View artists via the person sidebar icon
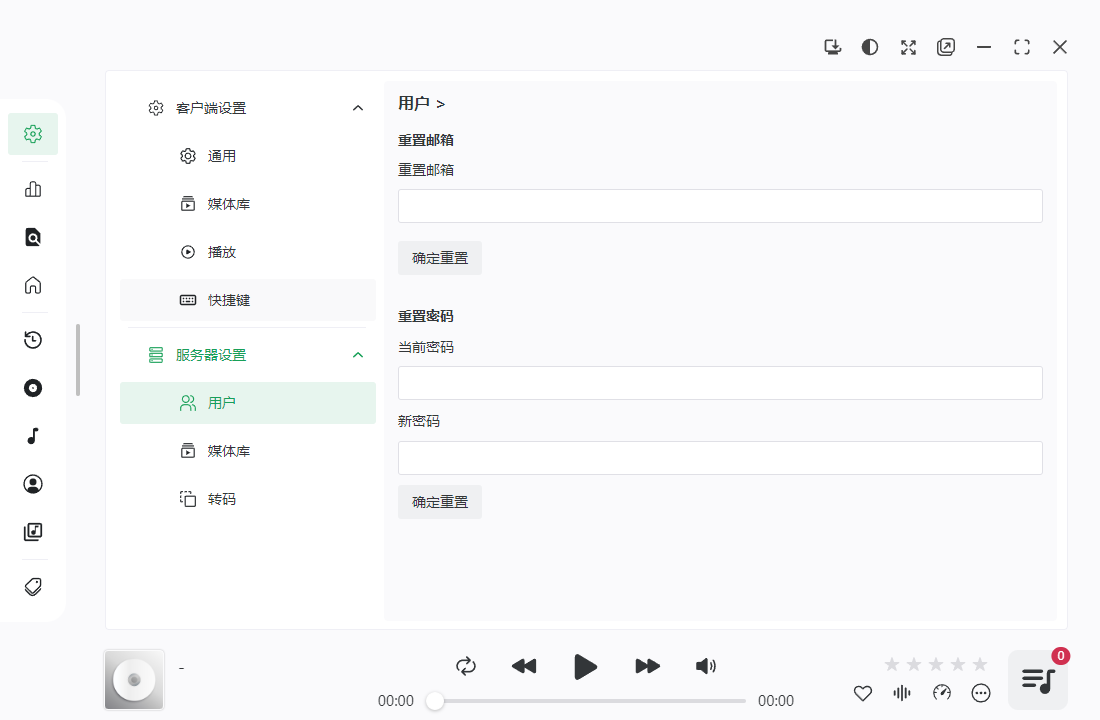1100x720 pixels. (x=32, y=483)
